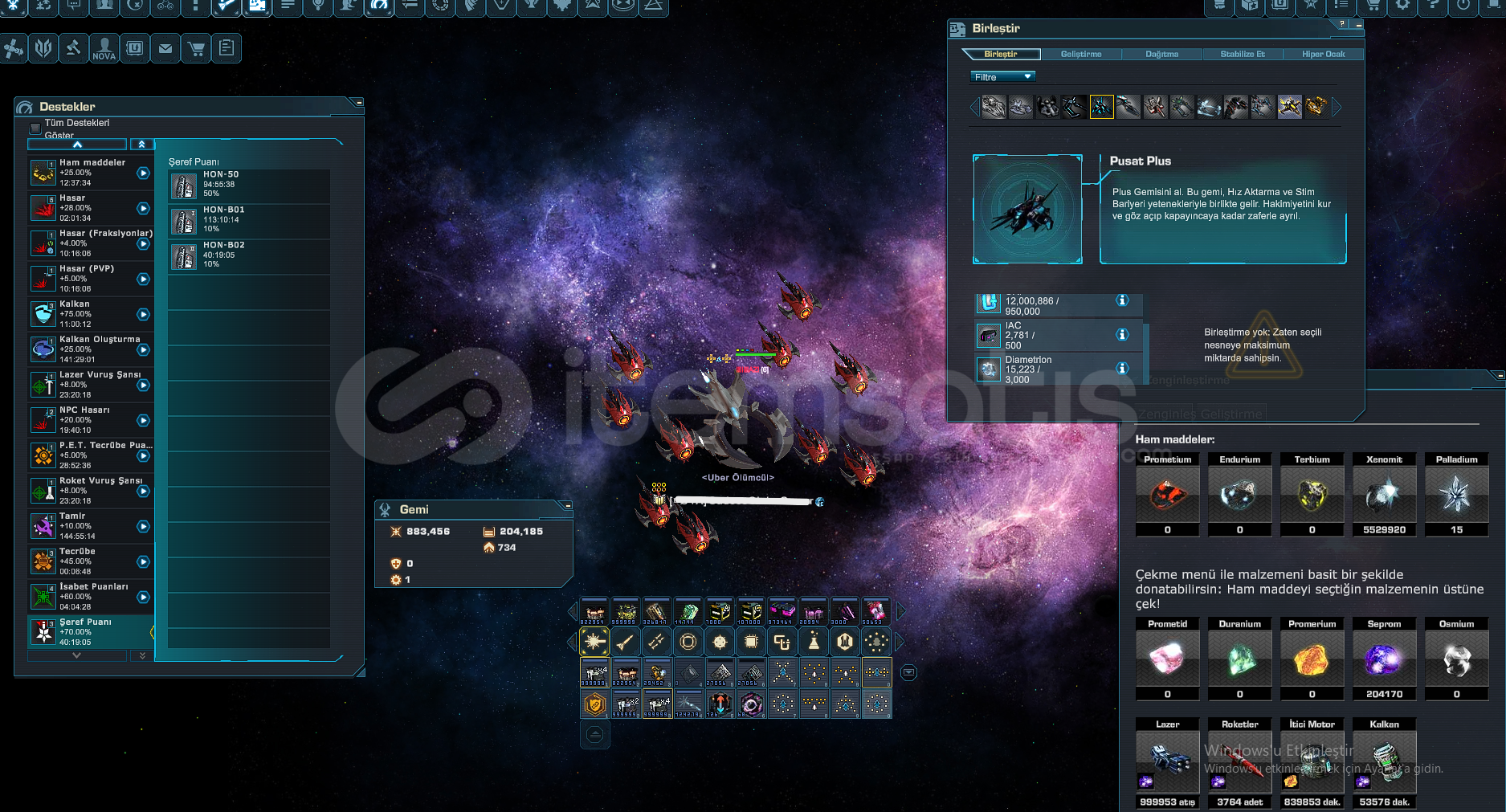Click the hit points value 883,456
1506x812 pixels.
pyautogui.click(x=428, y=532)
